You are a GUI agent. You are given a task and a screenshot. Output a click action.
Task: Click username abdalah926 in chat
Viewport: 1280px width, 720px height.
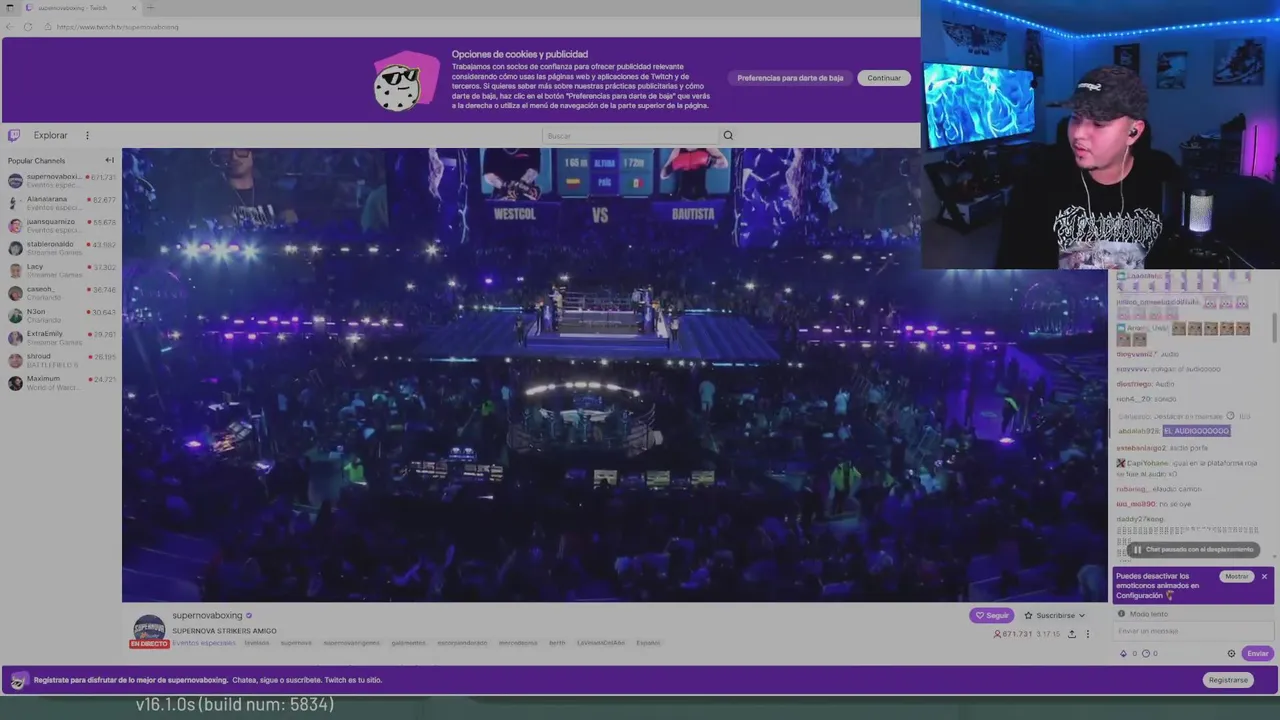point(1139,431)
